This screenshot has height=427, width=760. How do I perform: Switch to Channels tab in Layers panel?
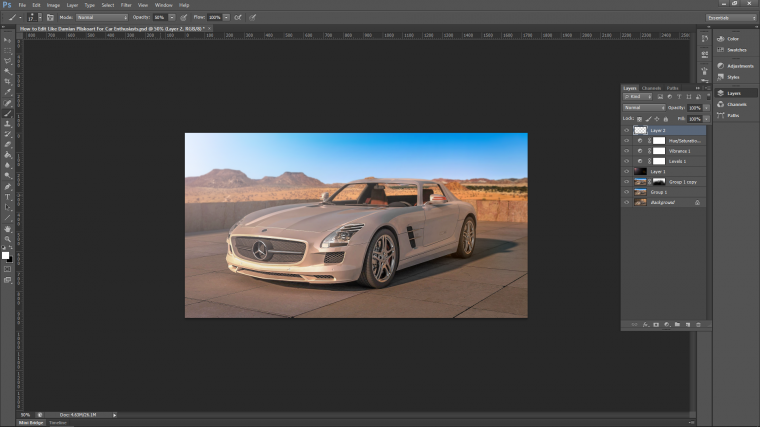651,88
